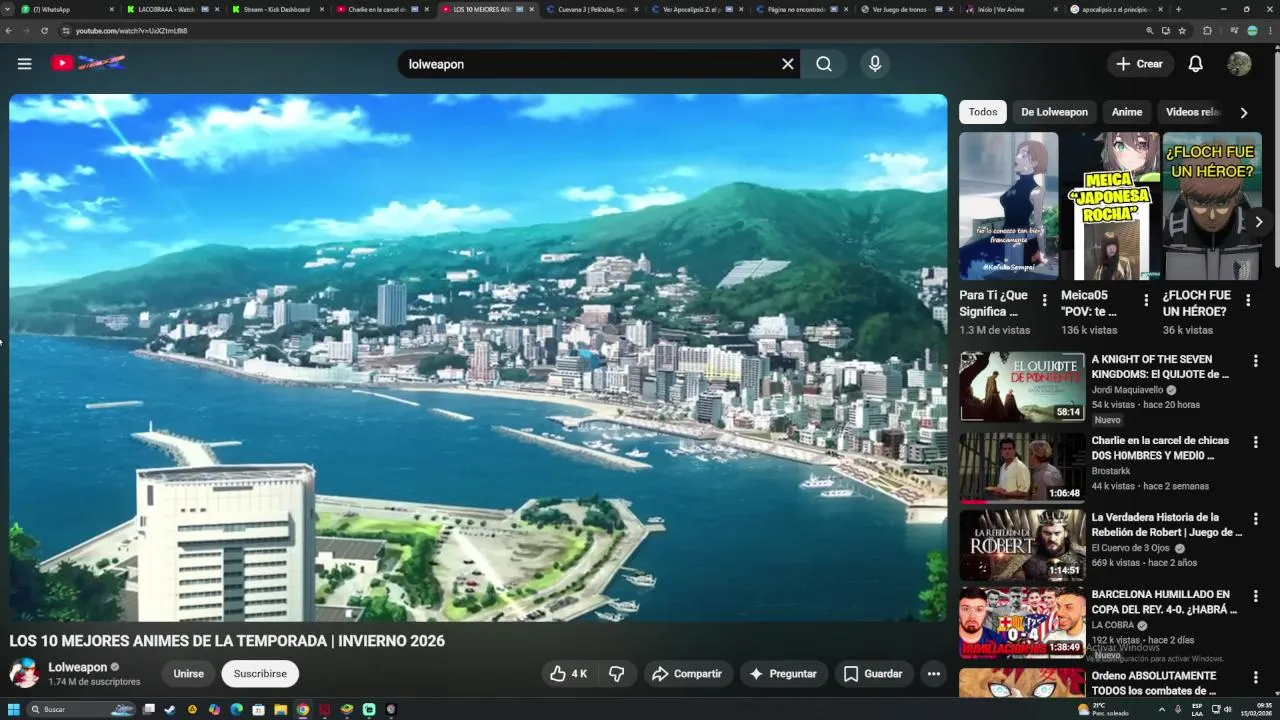
Task: Start voice search with microphone
Action: tap(875, 64)
